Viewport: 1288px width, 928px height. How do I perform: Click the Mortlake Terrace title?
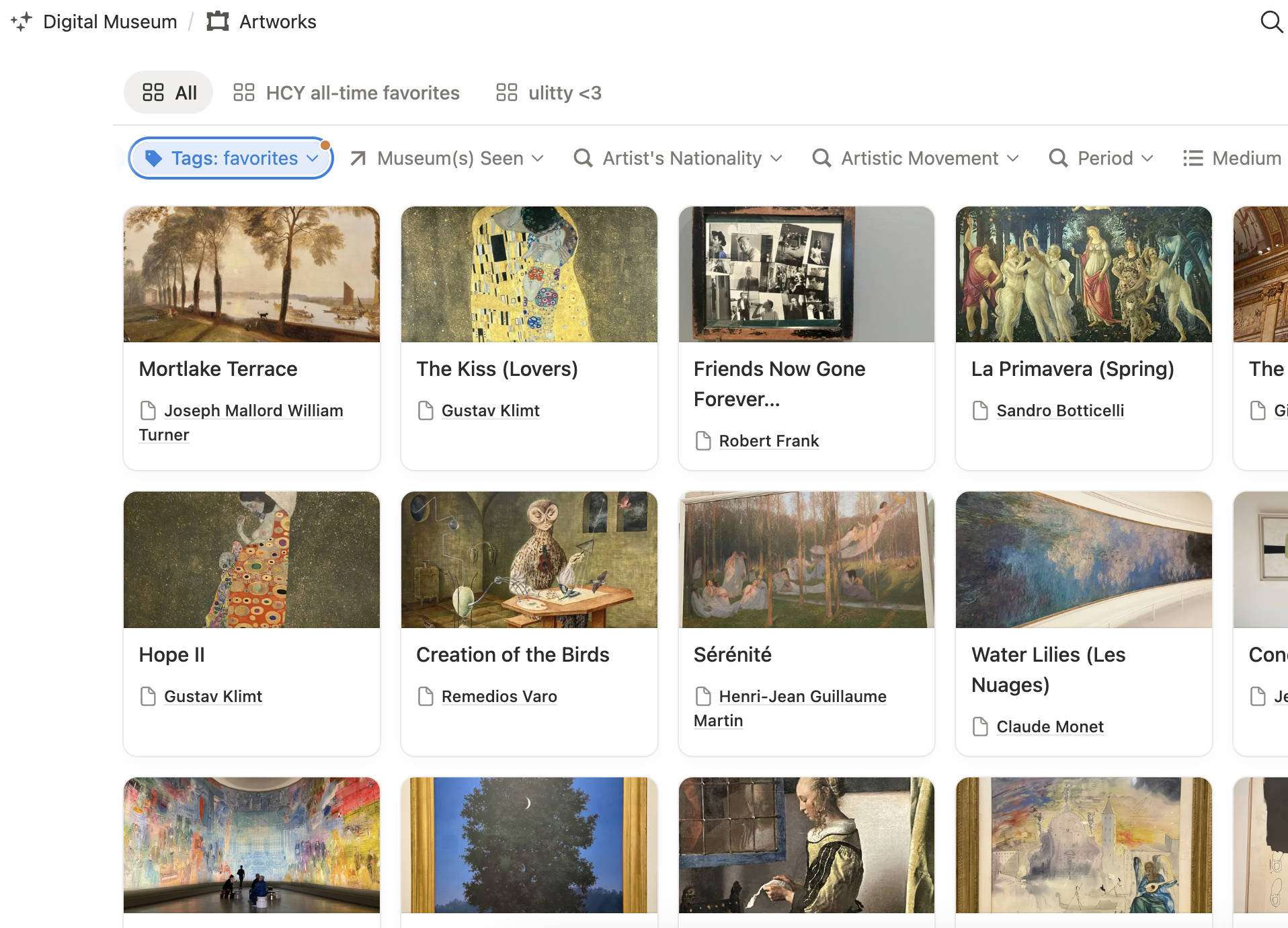(x=218, y=369)
